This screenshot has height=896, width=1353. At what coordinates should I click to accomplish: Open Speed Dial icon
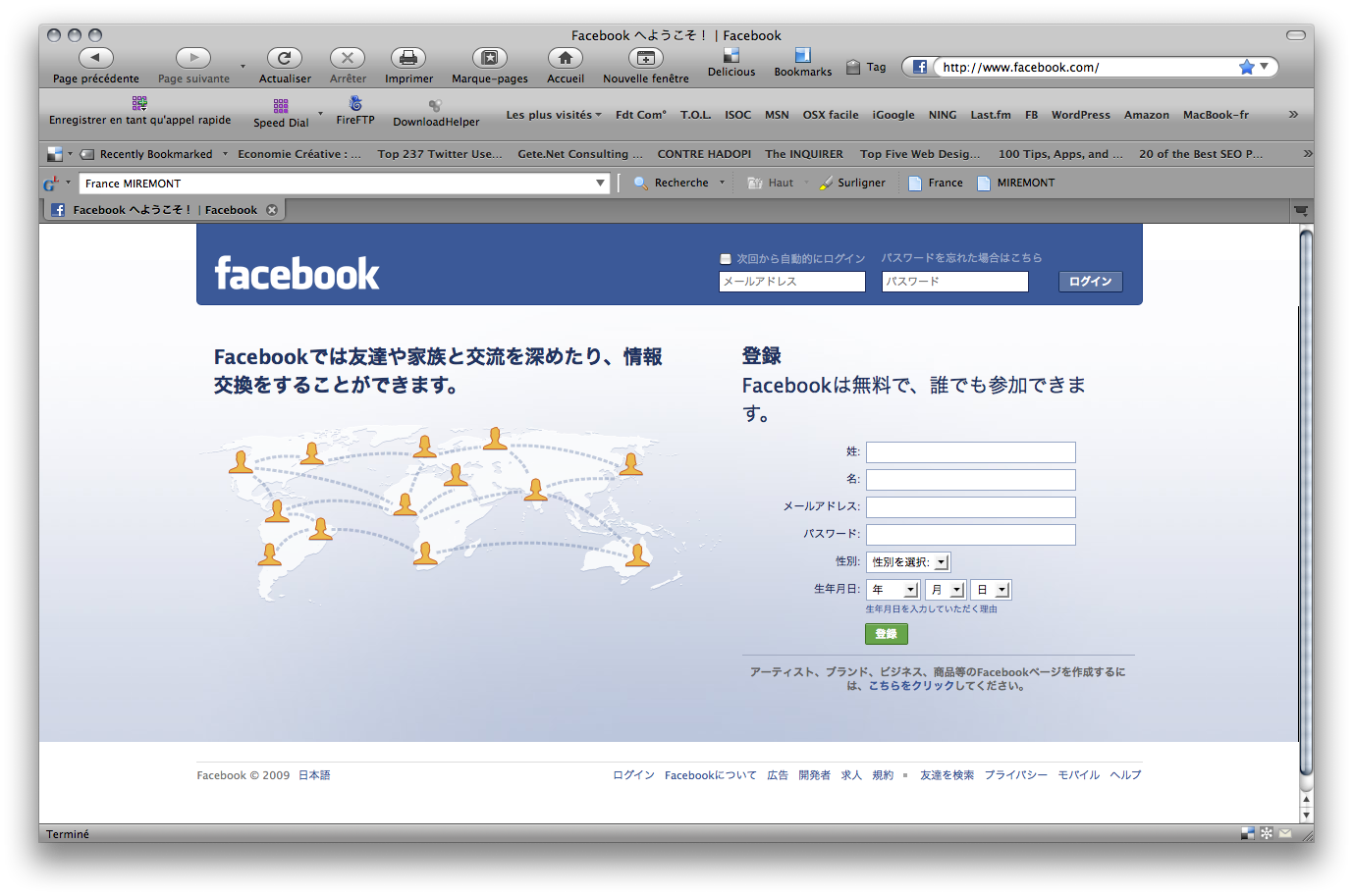281,106
